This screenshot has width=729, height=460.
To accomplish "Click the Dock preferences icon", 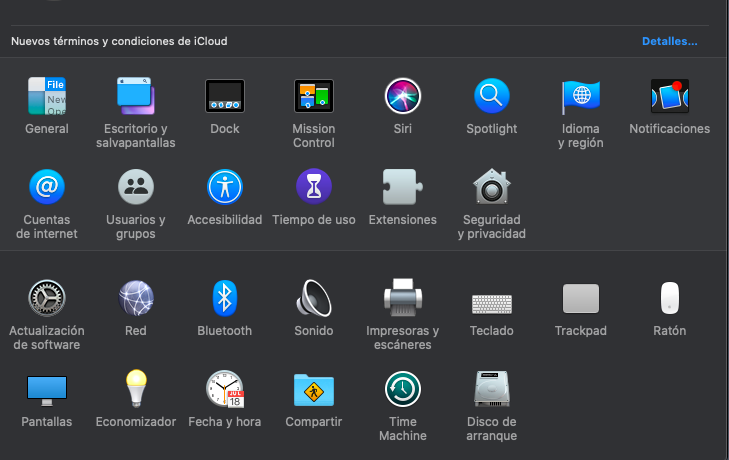I will [225, 97].
